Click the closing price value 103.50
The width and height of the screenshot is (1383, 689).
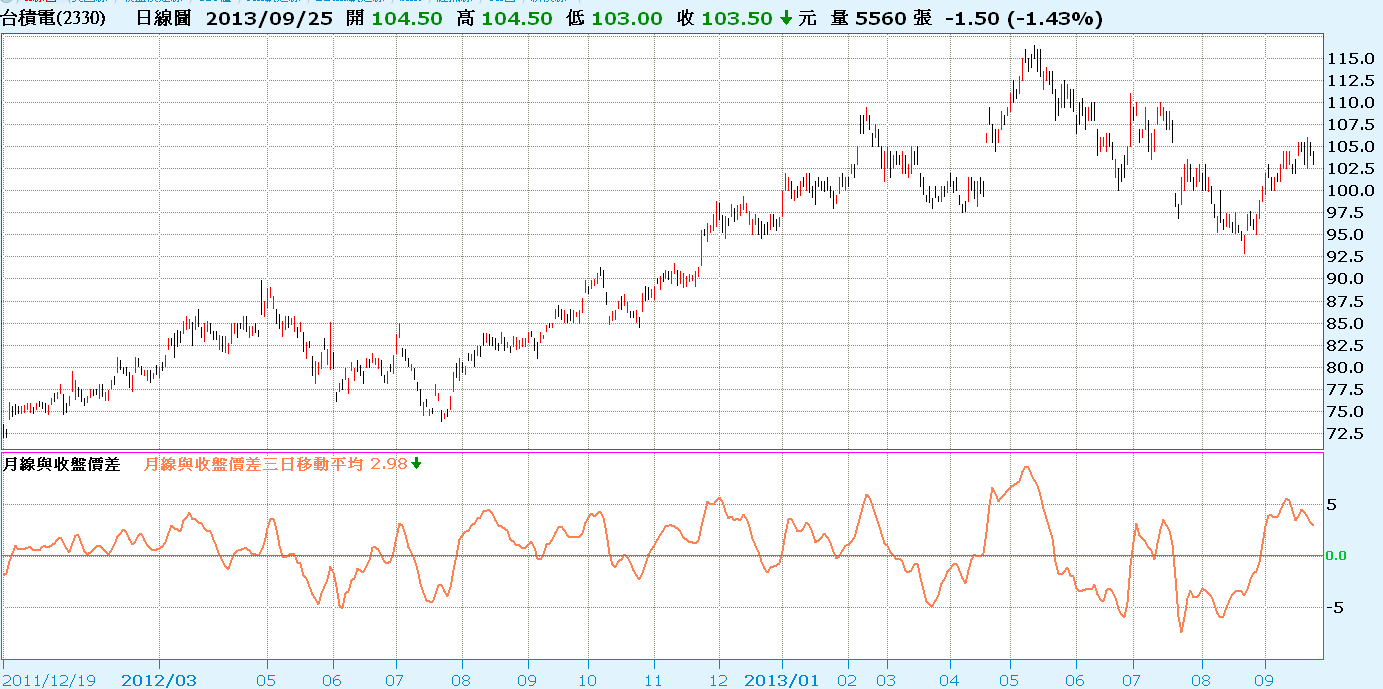(x=738, y=18)
